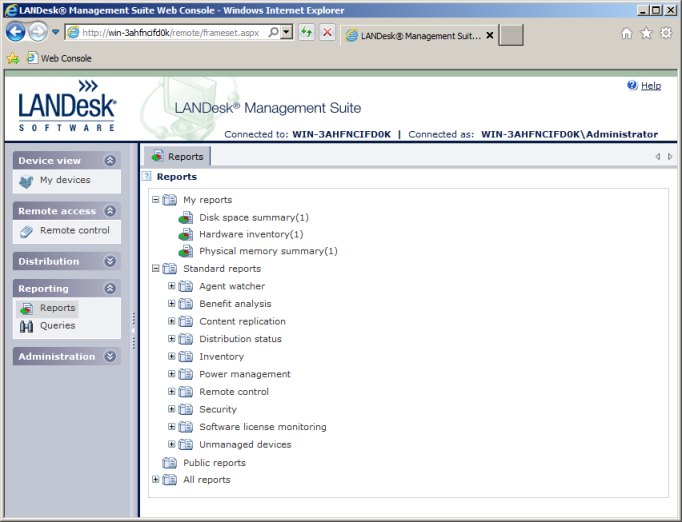Viewport: 682px width, 522px height.
Task: Click the address bar search magnifier
Action: click(x=274, y=32)
